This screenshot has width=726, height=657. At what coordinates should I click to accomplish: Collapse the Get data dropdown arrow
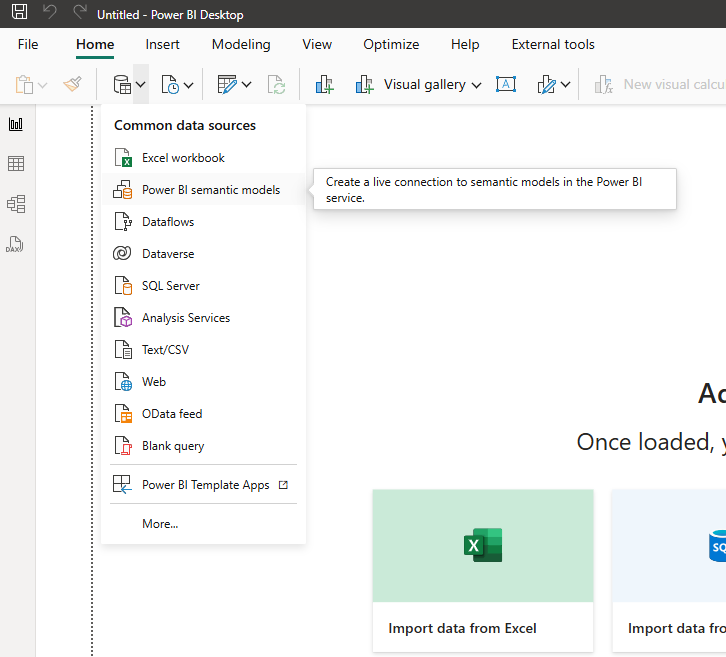click(x=141, y=85)
